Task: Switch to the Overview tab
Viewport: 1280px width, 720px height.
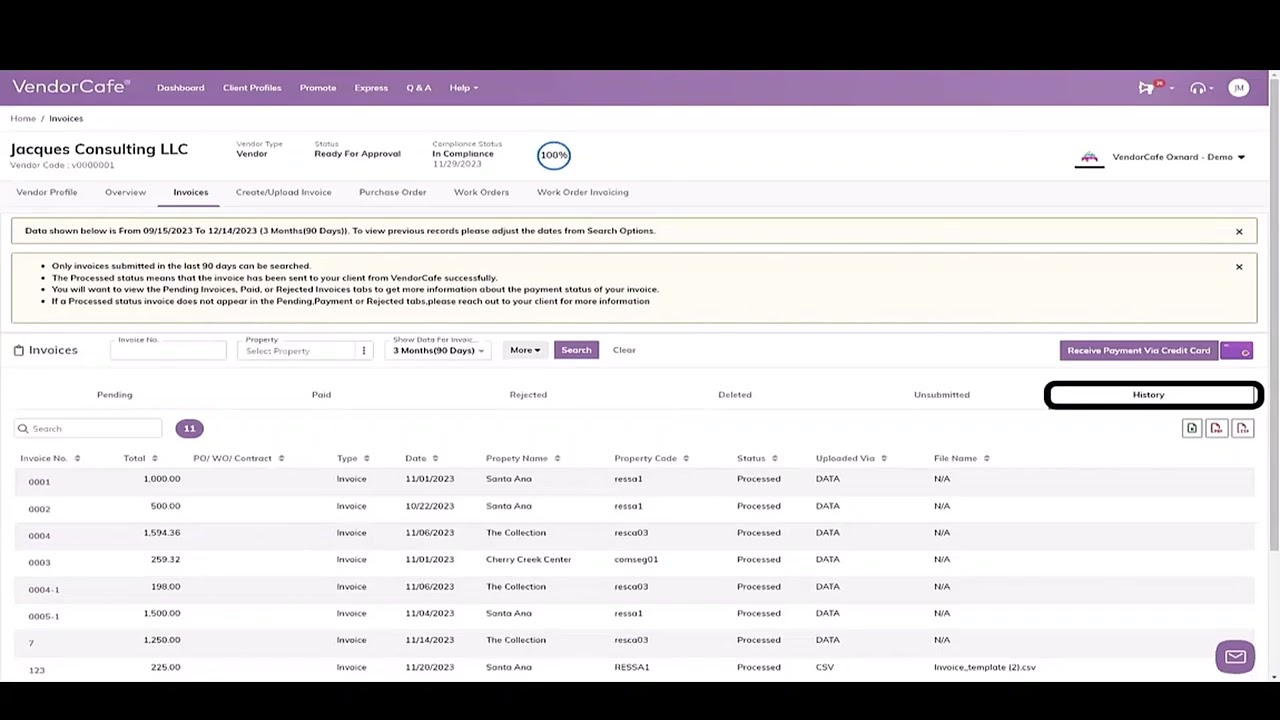Action: pos(125,192)
